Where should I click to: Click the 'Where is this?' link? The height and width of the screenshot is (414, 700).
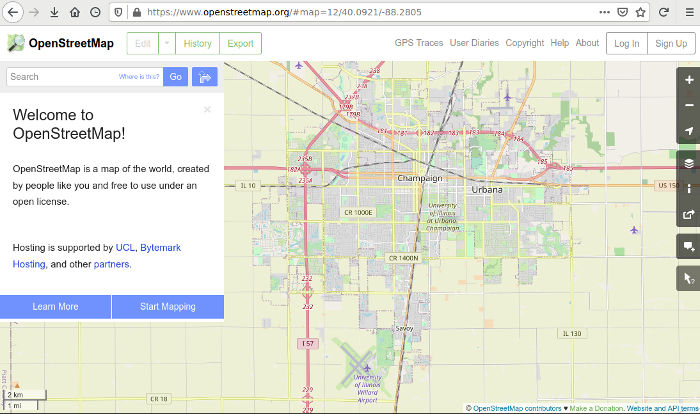(139, 77)
